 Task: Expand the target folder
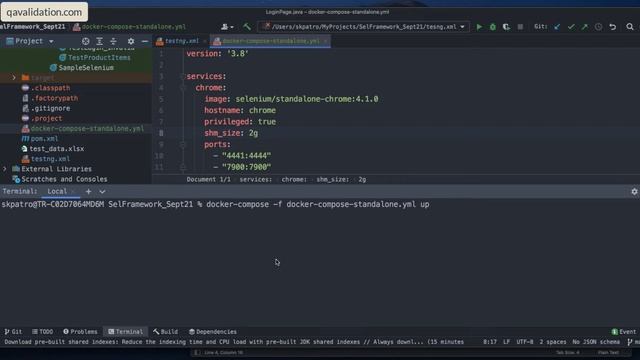coord(14,78)
